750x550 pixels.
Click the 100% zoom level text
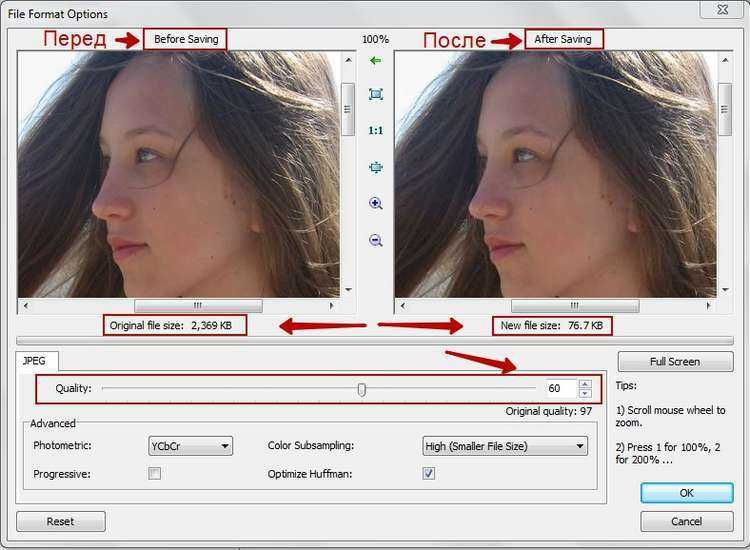click(x=375, y=39)
